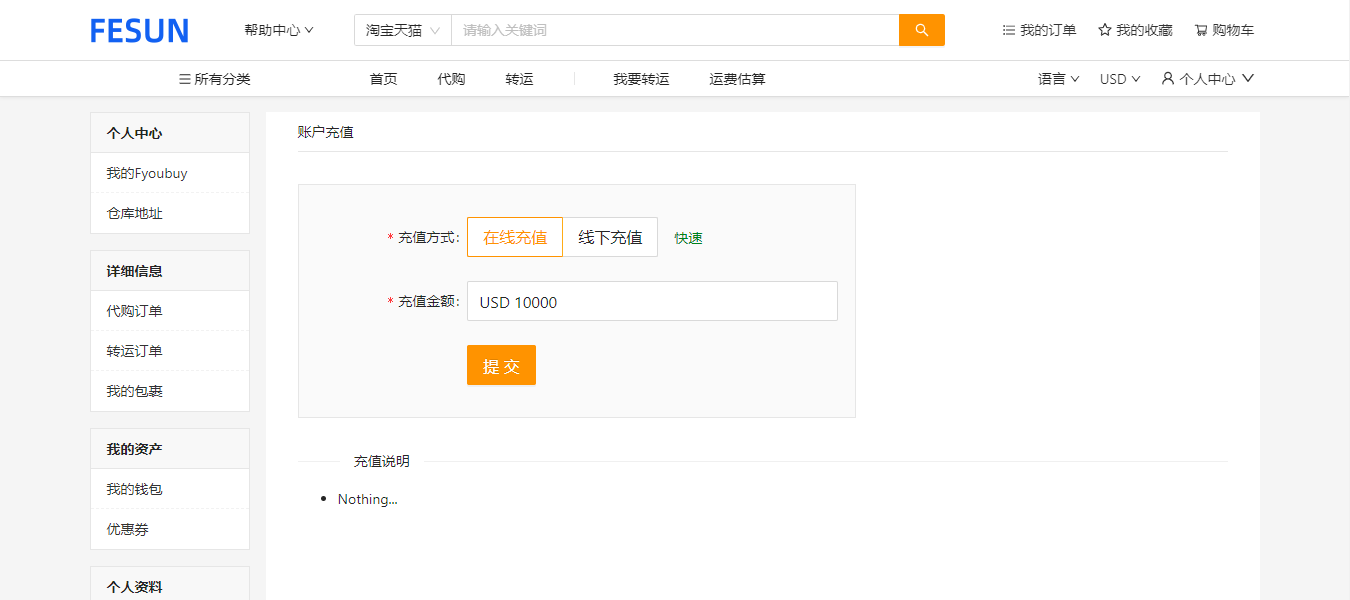Click the 提交 submit button
Image resolution: width=1350 pixels, height=600 pixels.
point(501,365)
